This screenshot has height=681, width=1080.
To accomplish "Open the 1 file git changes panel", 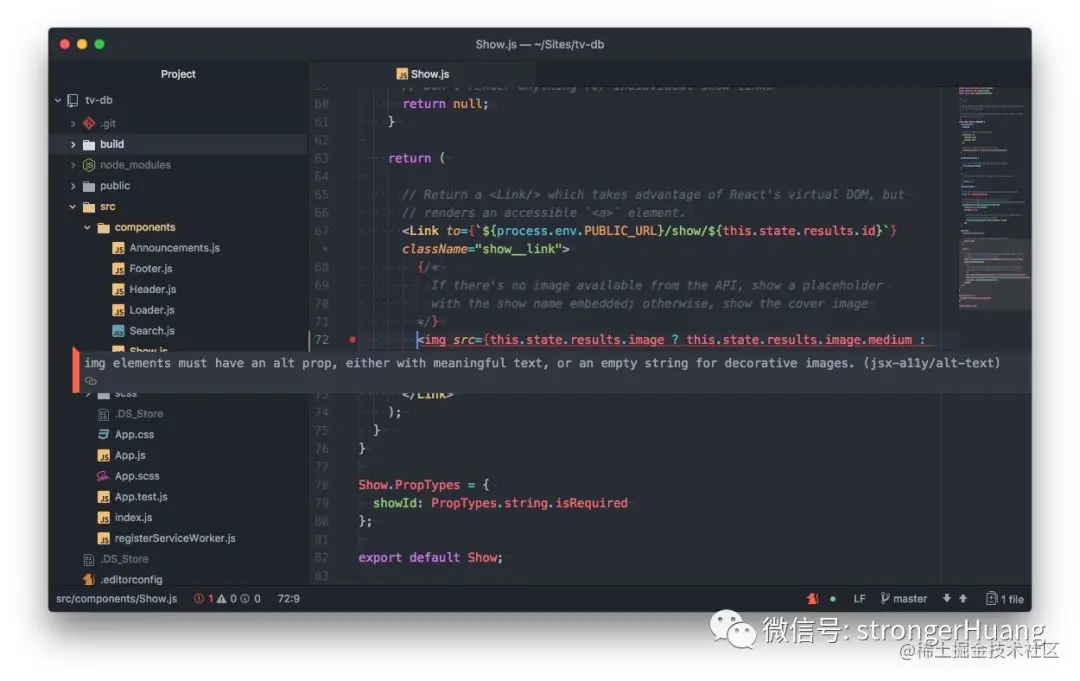I will pos(1005,598).
